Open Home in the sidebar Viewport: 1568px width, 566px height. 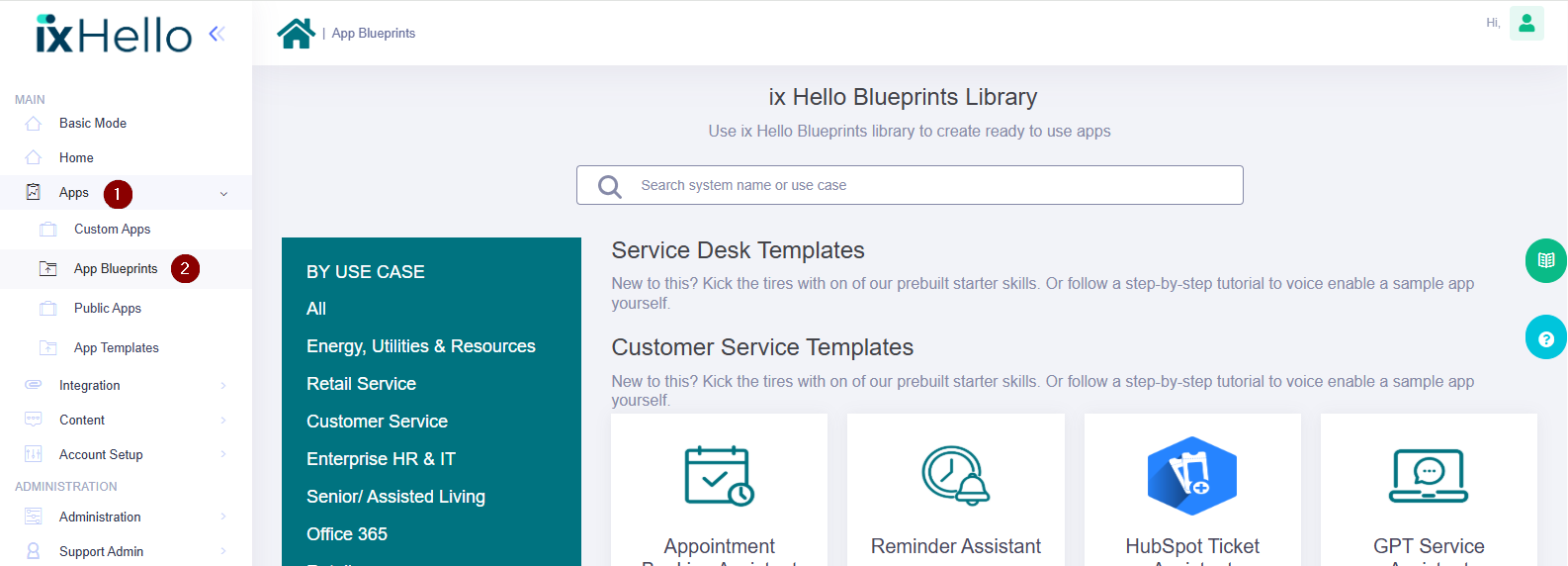tap(76, 158)
